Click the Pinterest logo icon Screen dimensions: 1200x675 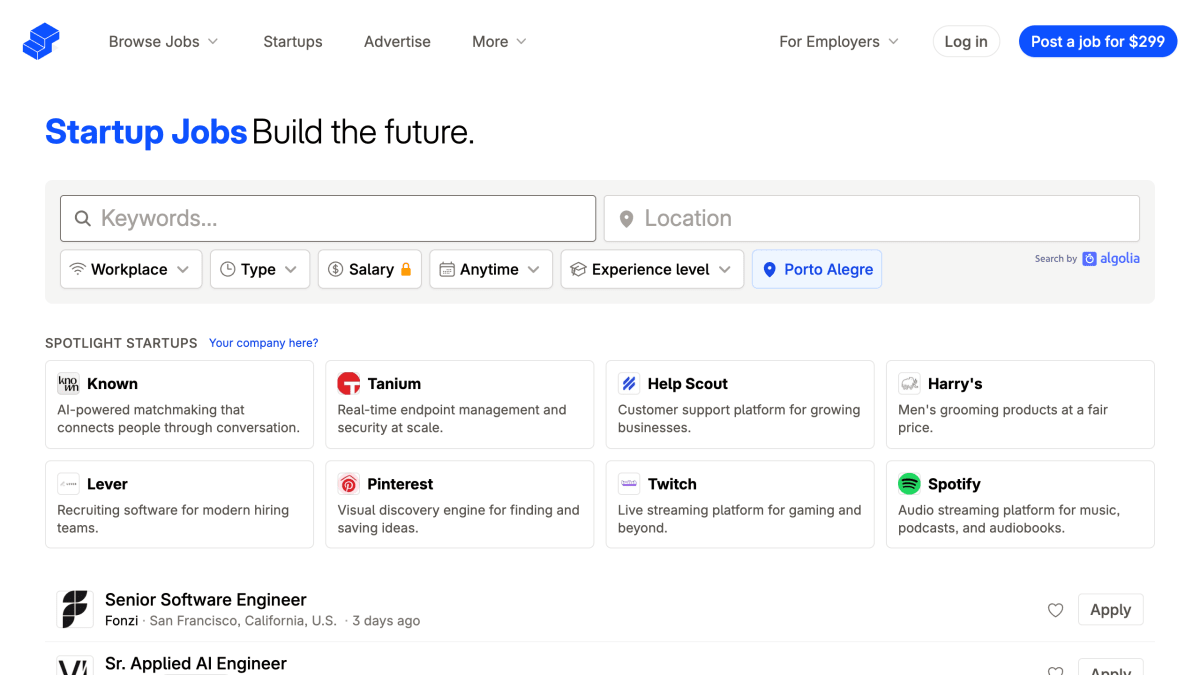click(x=348, y=484)
